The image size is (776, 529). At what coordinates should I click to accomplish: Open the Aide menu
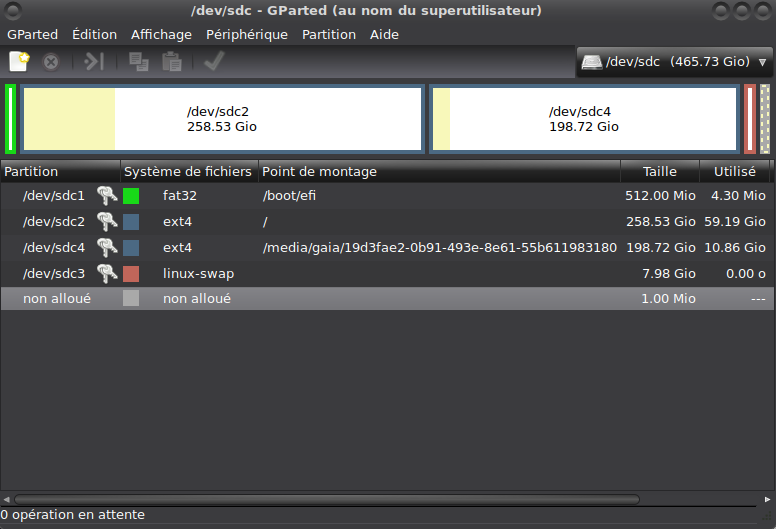point(385,35)
